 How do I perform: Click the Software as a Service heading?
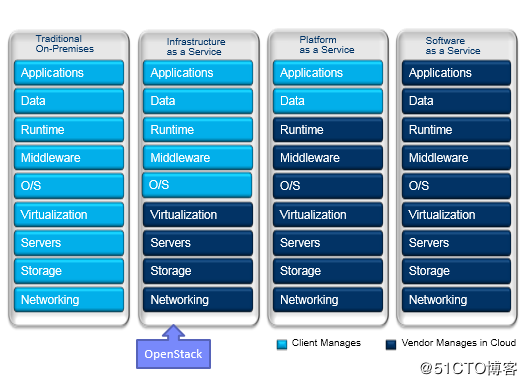click(x=453, y=46)
